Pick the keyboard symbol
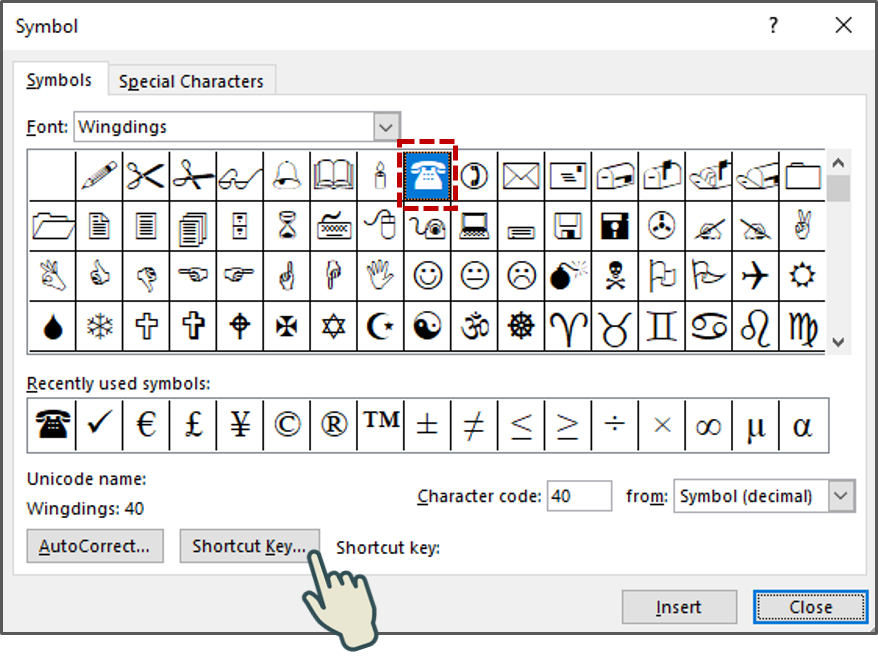 [334, 226]
